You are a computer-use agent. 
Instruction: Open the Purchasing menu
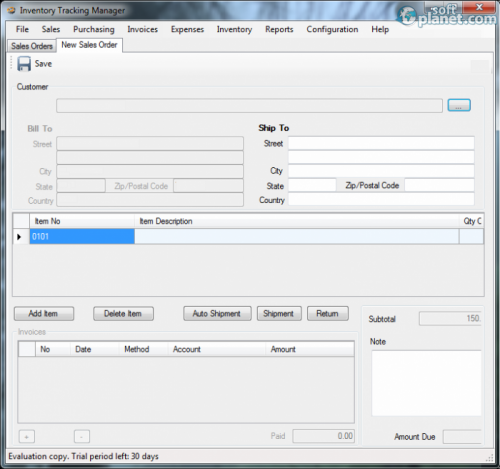[94, 29]
